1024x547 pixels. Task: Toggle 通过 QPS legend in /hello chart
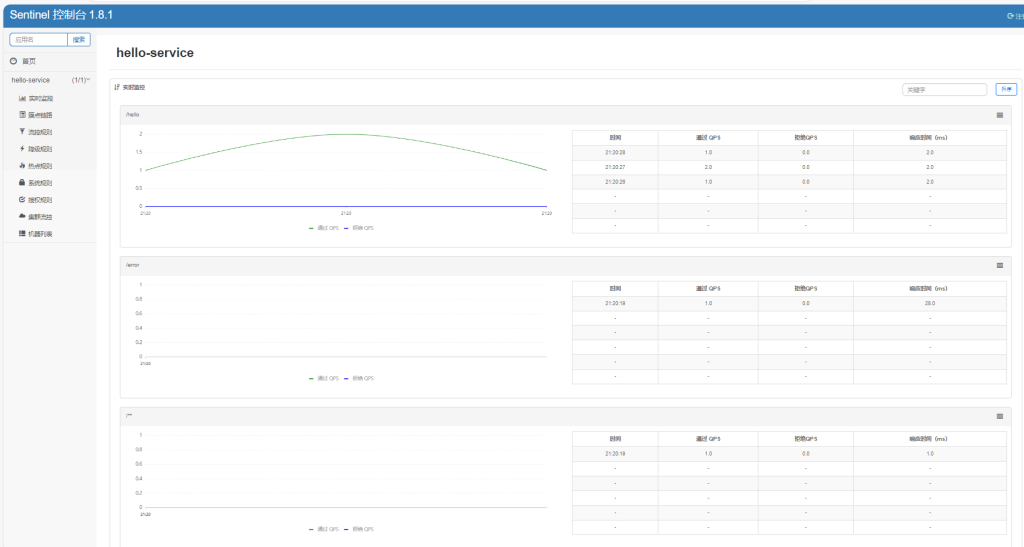(324, 228)
